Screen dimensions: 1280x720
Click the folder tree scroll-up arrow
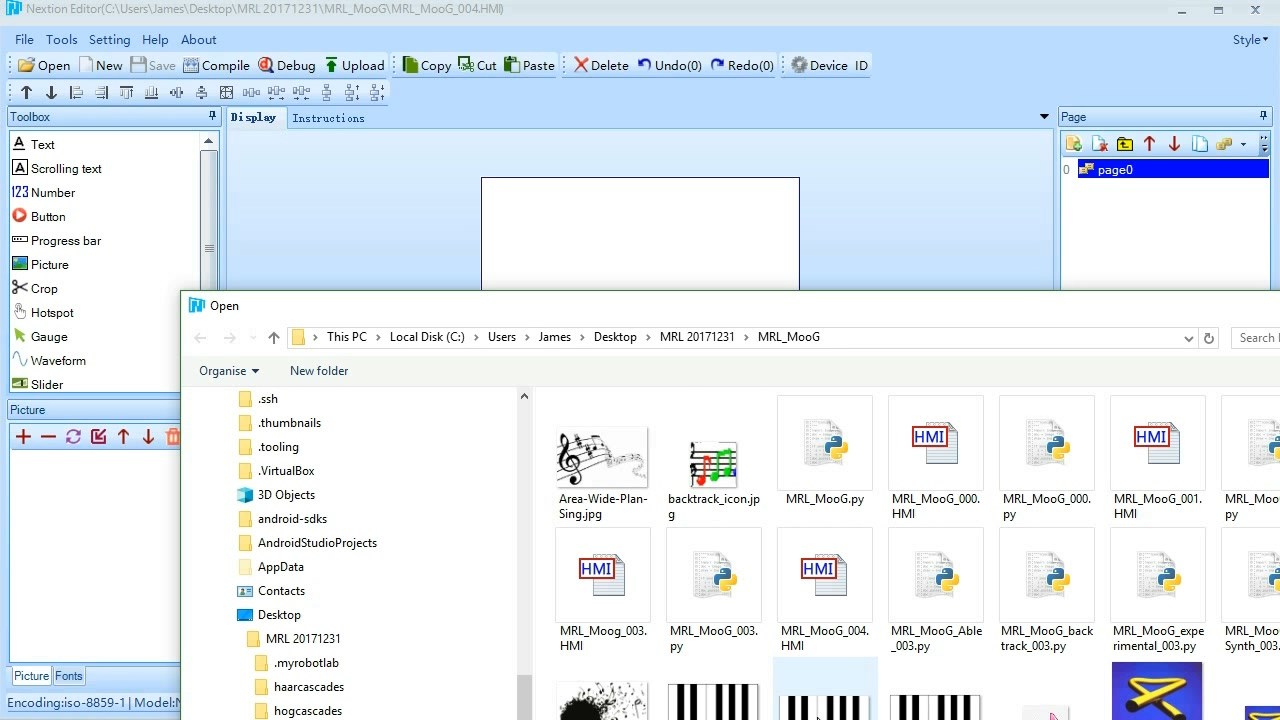coord(524,397)
